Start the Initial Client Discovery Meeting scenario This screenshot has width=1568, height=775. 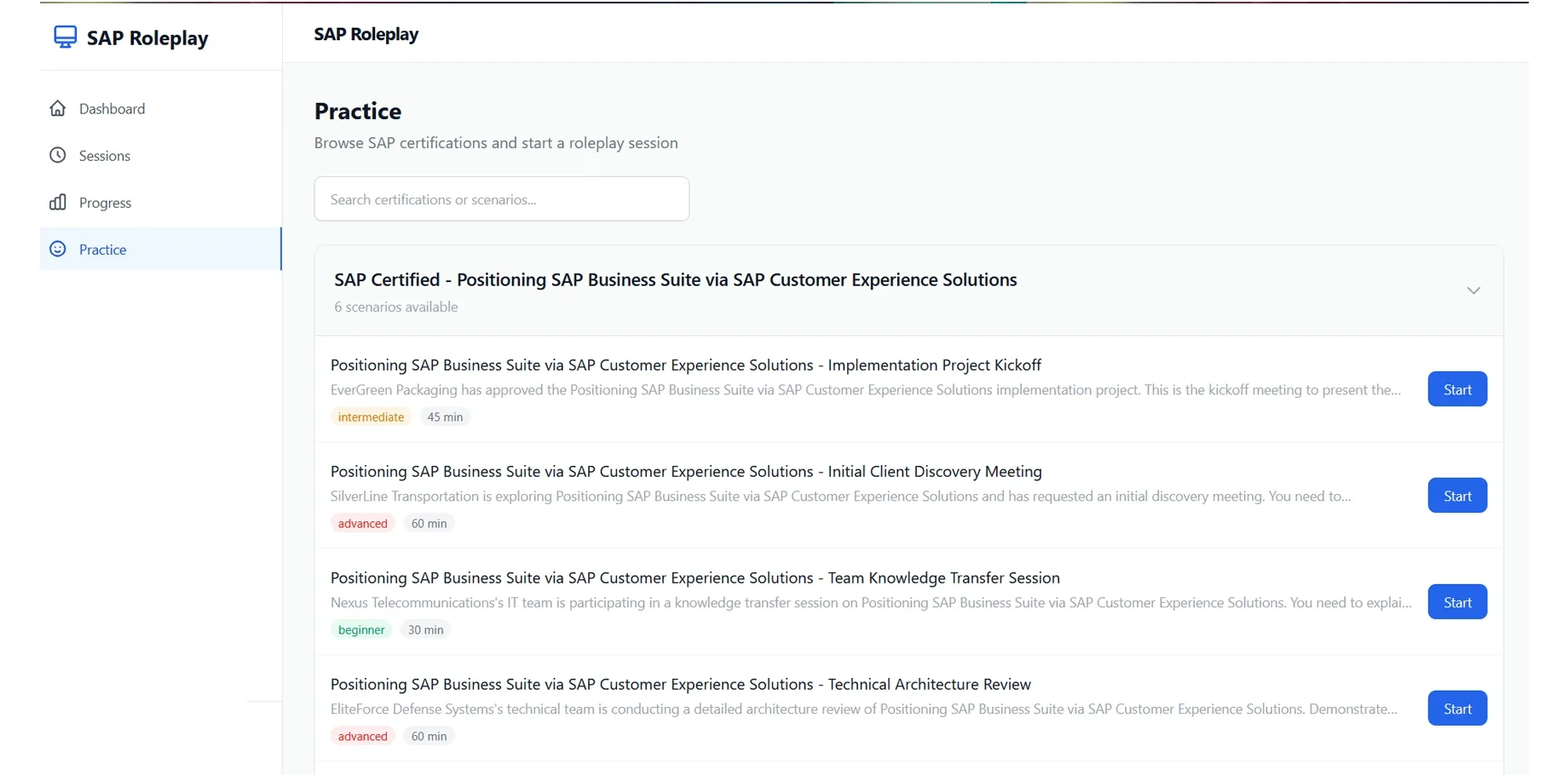1457,496
